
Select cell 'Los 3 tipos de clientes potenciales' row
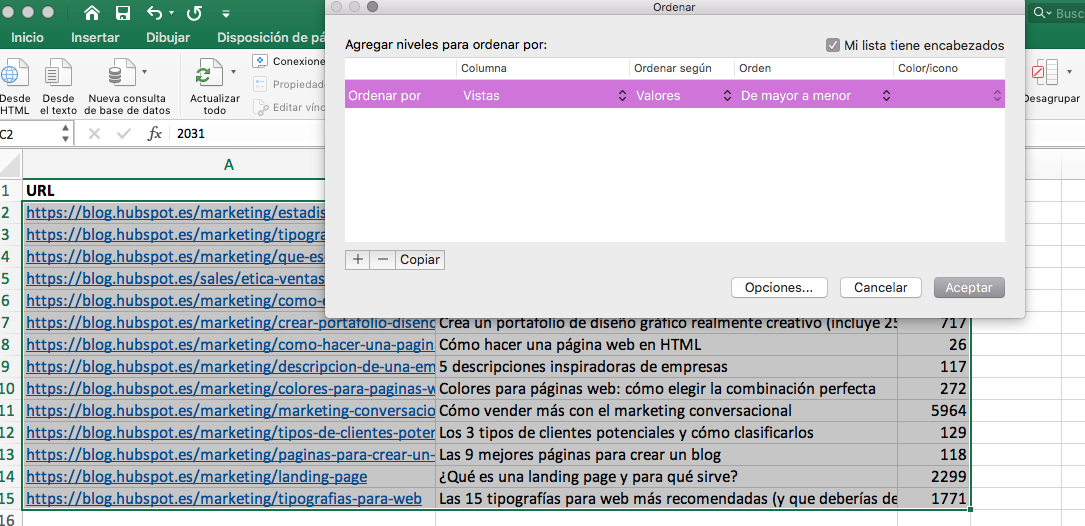tap(666, 433)
